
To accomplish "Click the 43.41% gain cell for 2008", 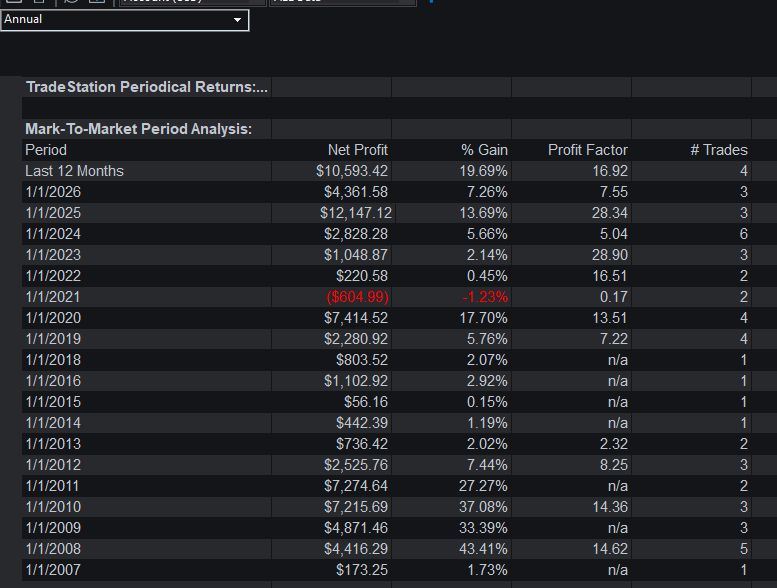I will pos(483,549).
